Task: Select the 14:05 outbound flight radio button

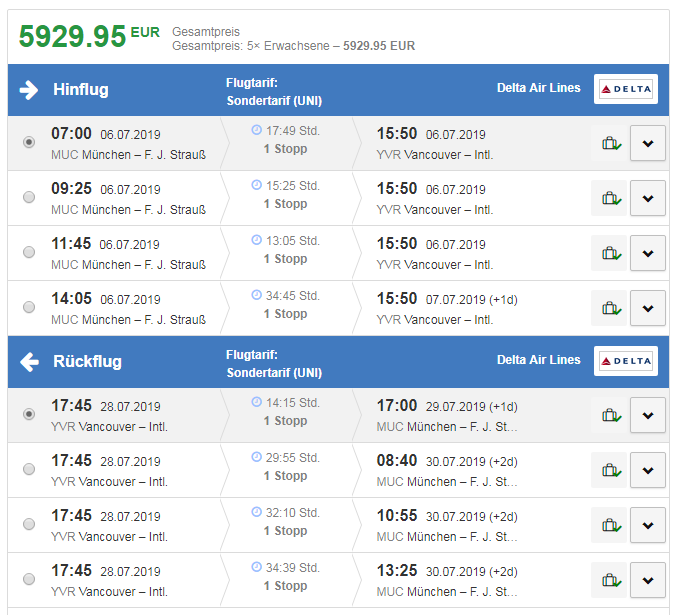Action: pyautogui.click(x=29, y=308)
